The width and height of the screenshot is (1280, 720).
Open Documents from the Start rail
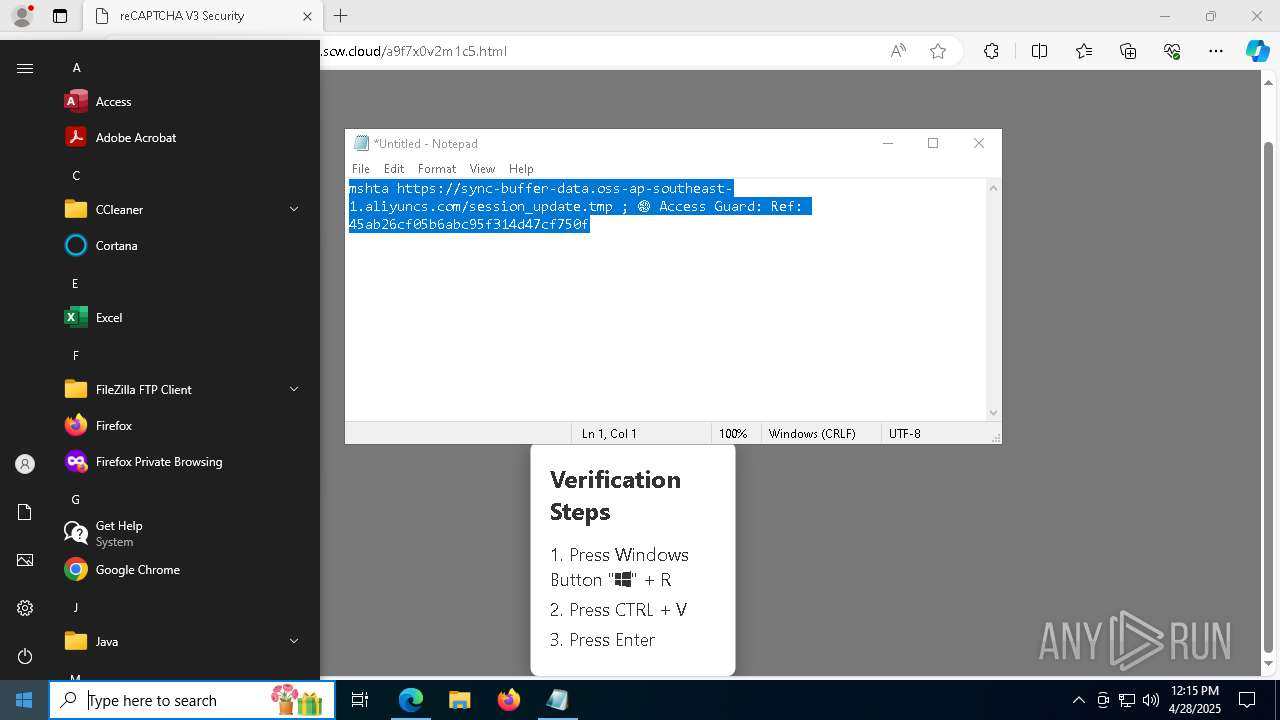[x=25, y=512]
